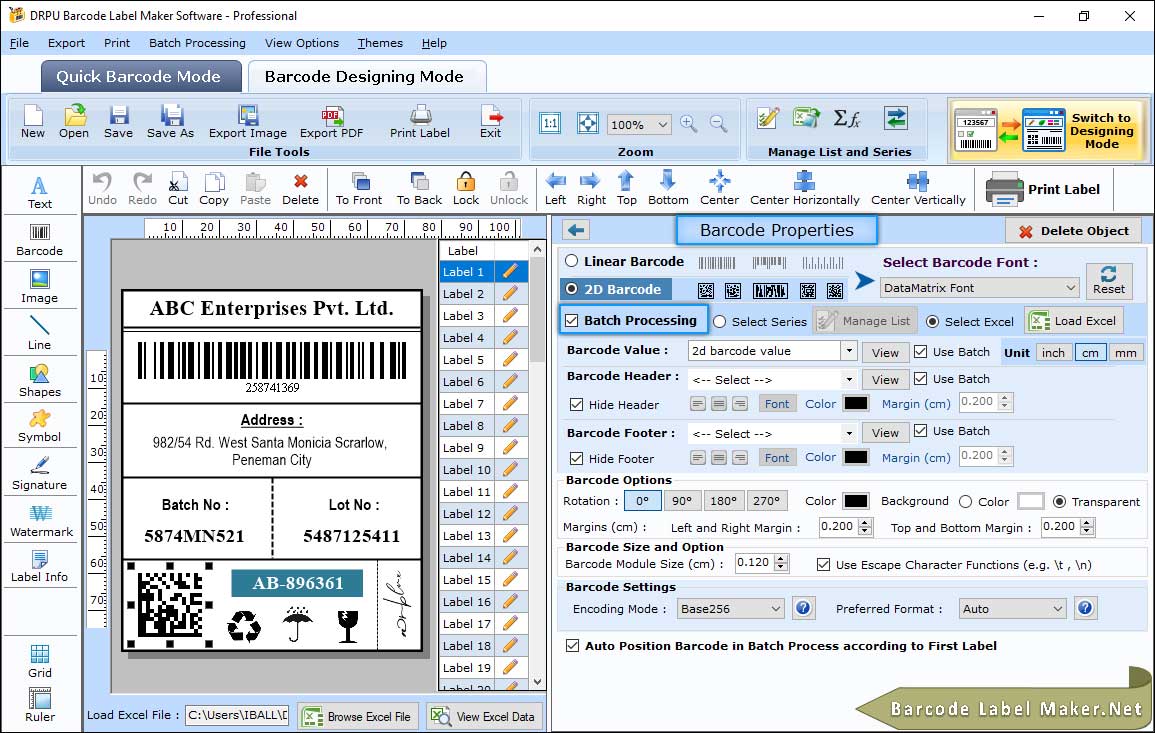Screen dimensions: 1155x733
Task: Switch to Quick Barcode Mode tab
Action: (x=140, y=77)
